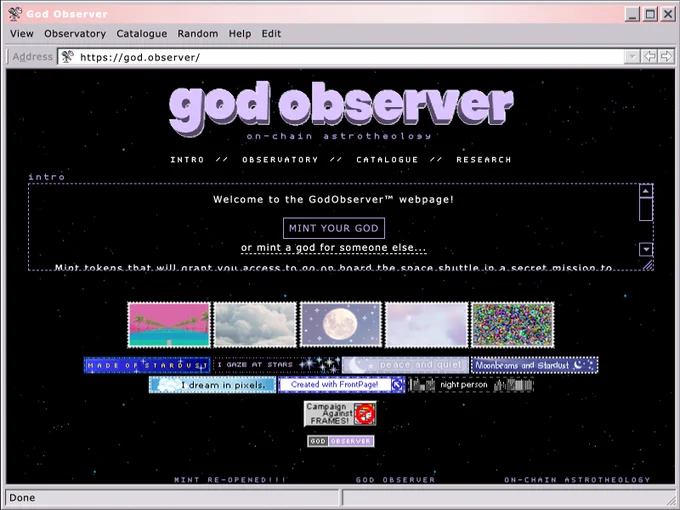Image resolution: width=680 pixels, height=510 pixels.
Task: Click the MINT YOUR GOD button
Action: [x=334, y=228]
